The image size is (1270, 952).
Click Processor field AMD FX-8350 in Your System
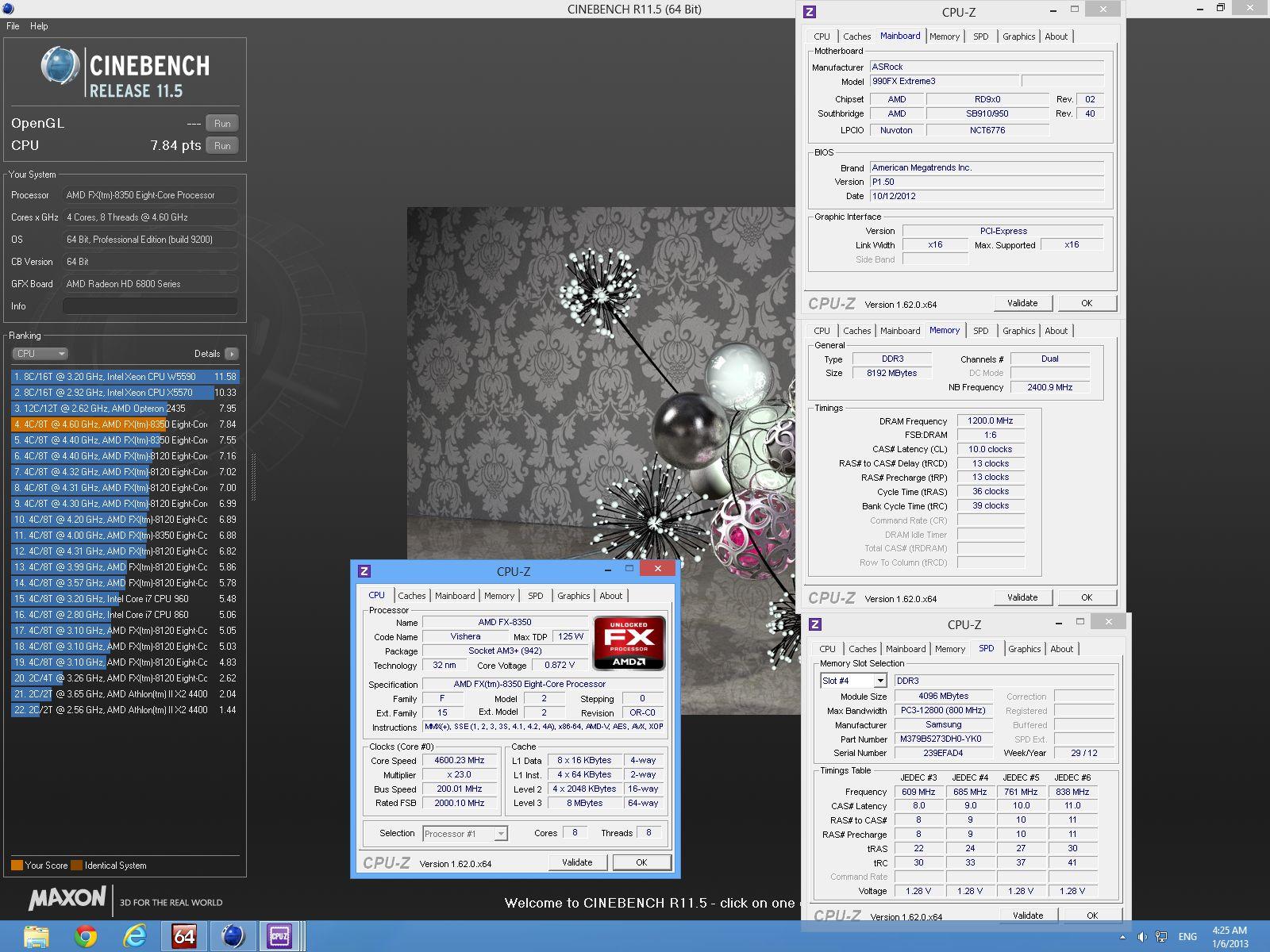(150, 195)
